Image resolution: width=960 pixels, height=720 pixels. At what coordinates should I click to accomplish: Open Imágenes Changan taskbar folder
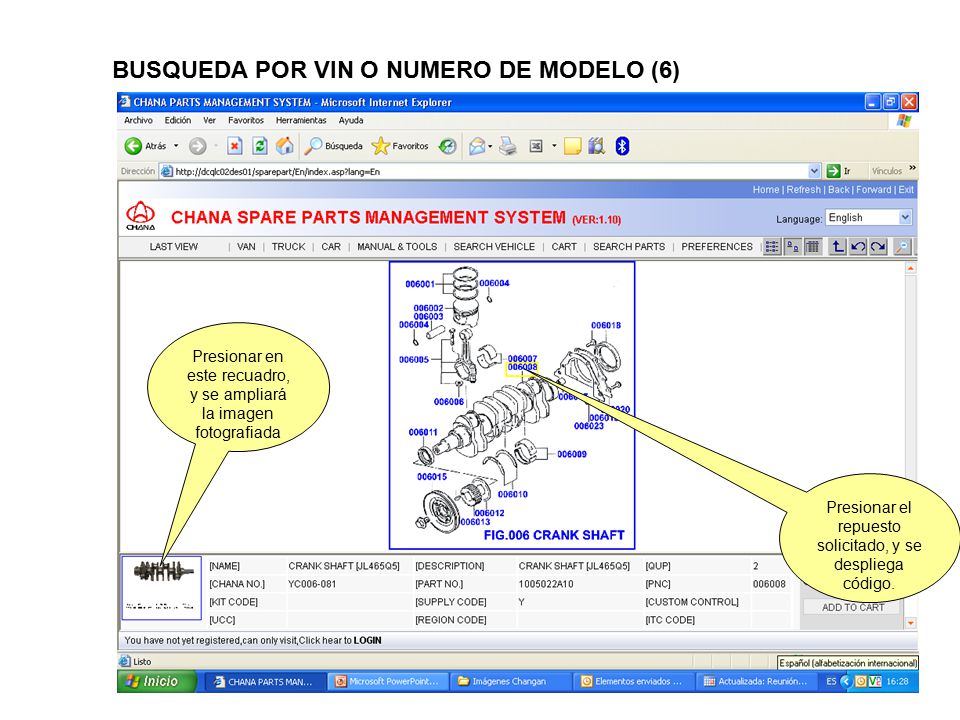click(x=509, y=681)
